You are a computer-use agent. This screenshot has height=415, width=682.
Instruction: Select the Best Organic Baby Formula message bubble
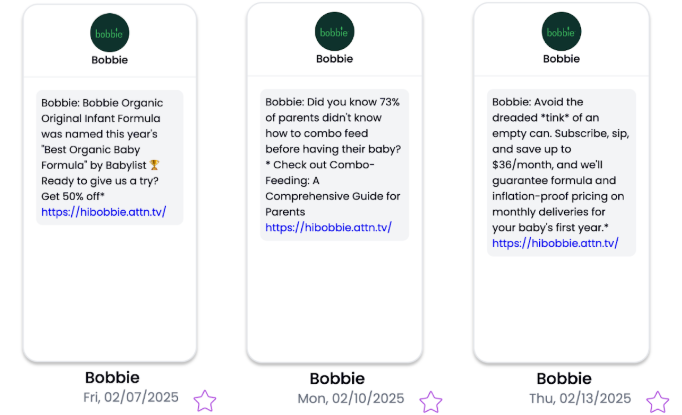[x=110, y=157]
